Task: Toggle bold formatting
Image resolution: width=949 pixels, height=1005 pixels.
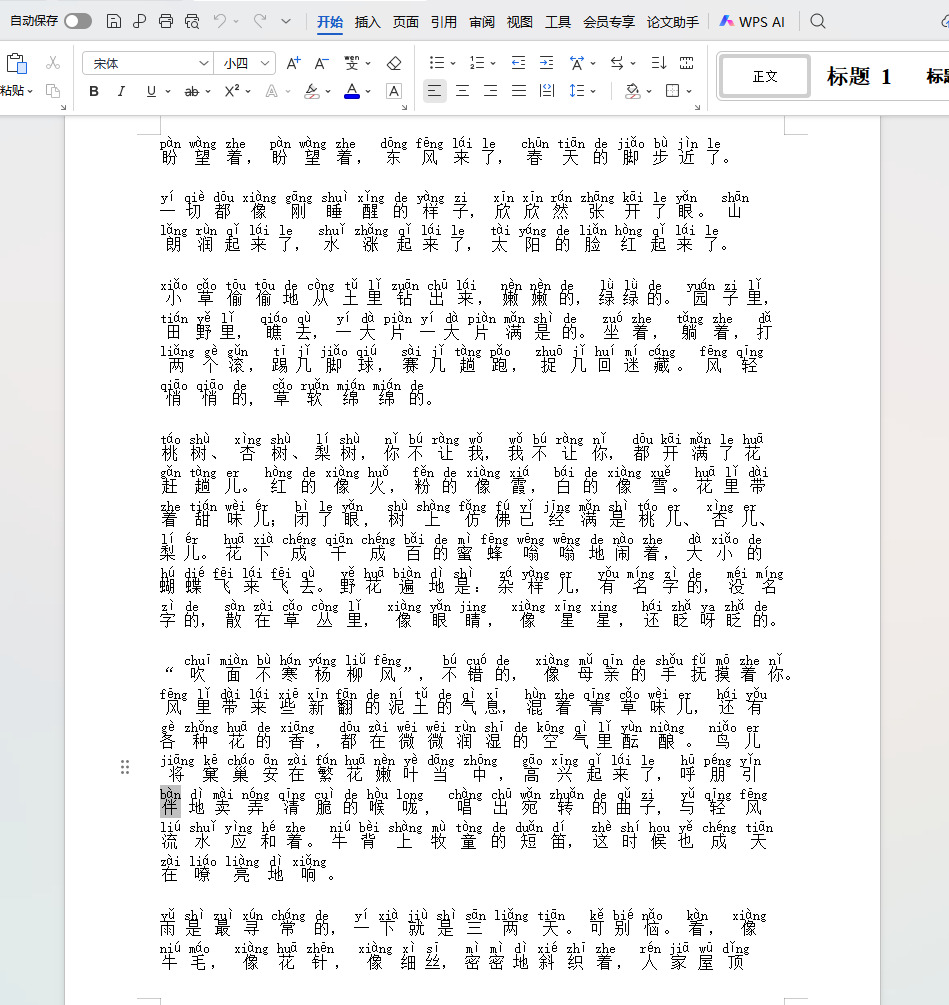Action: [94, 91]
